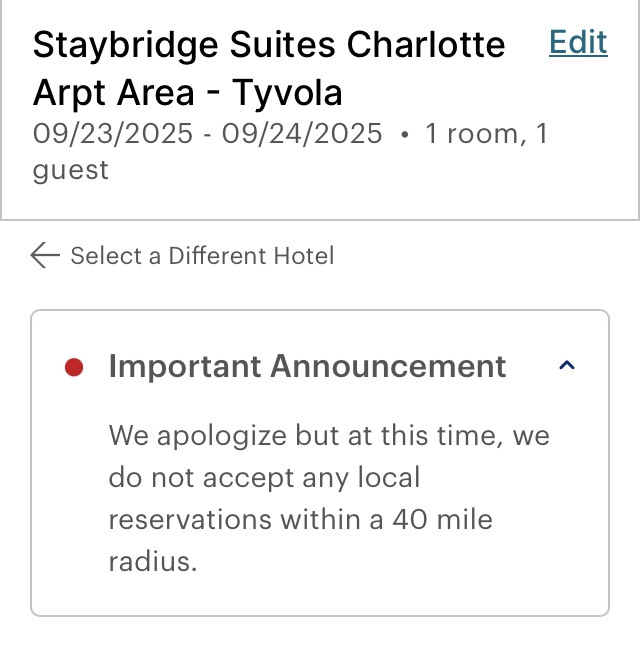
Task: Click the check-out date 09/24/2025
Action: tap(302, 133)
